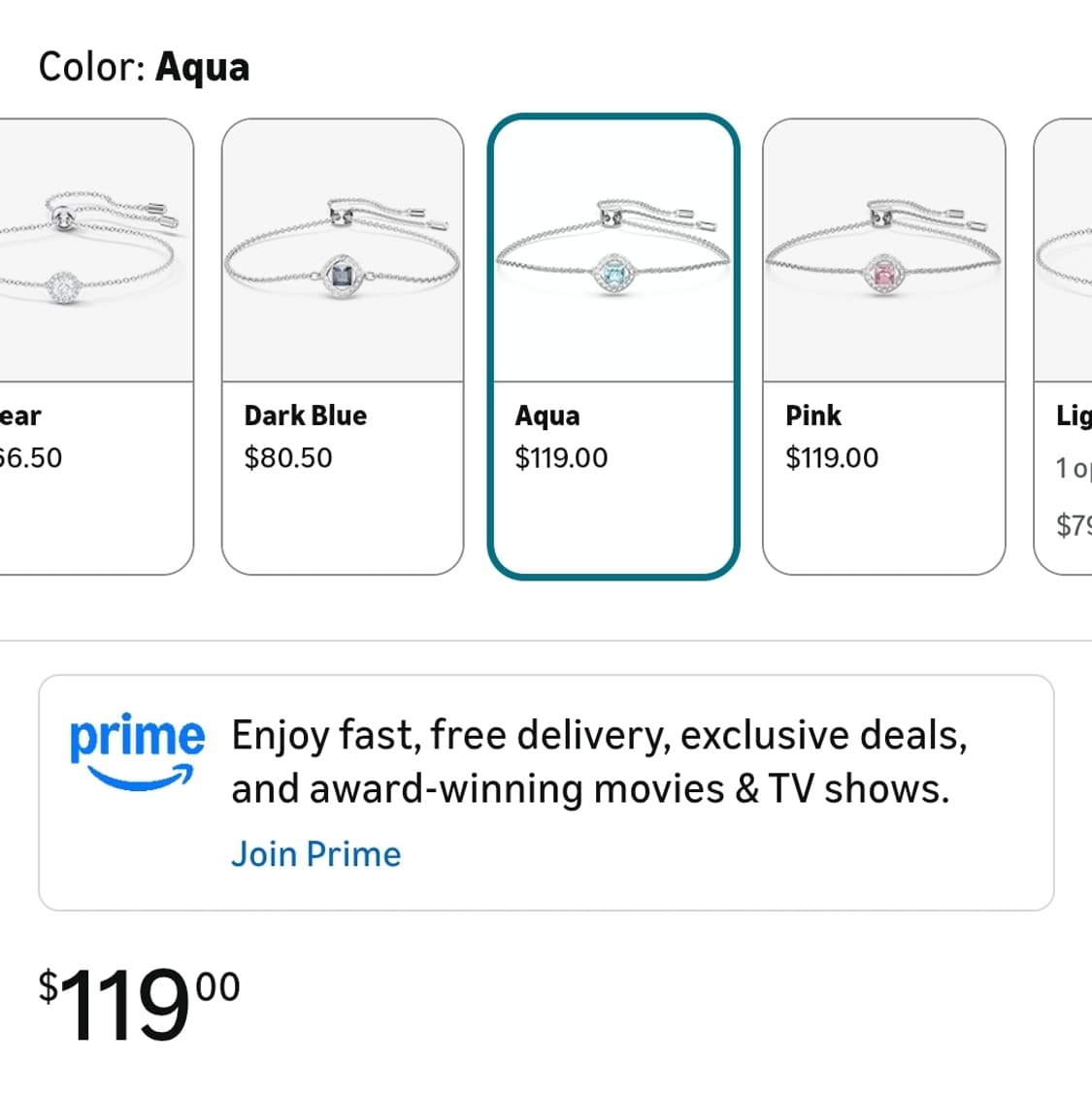Click the $119.00 price under Aqua
The height and width of the screenshot is (1096, 1092).
[x=561, y=457]
